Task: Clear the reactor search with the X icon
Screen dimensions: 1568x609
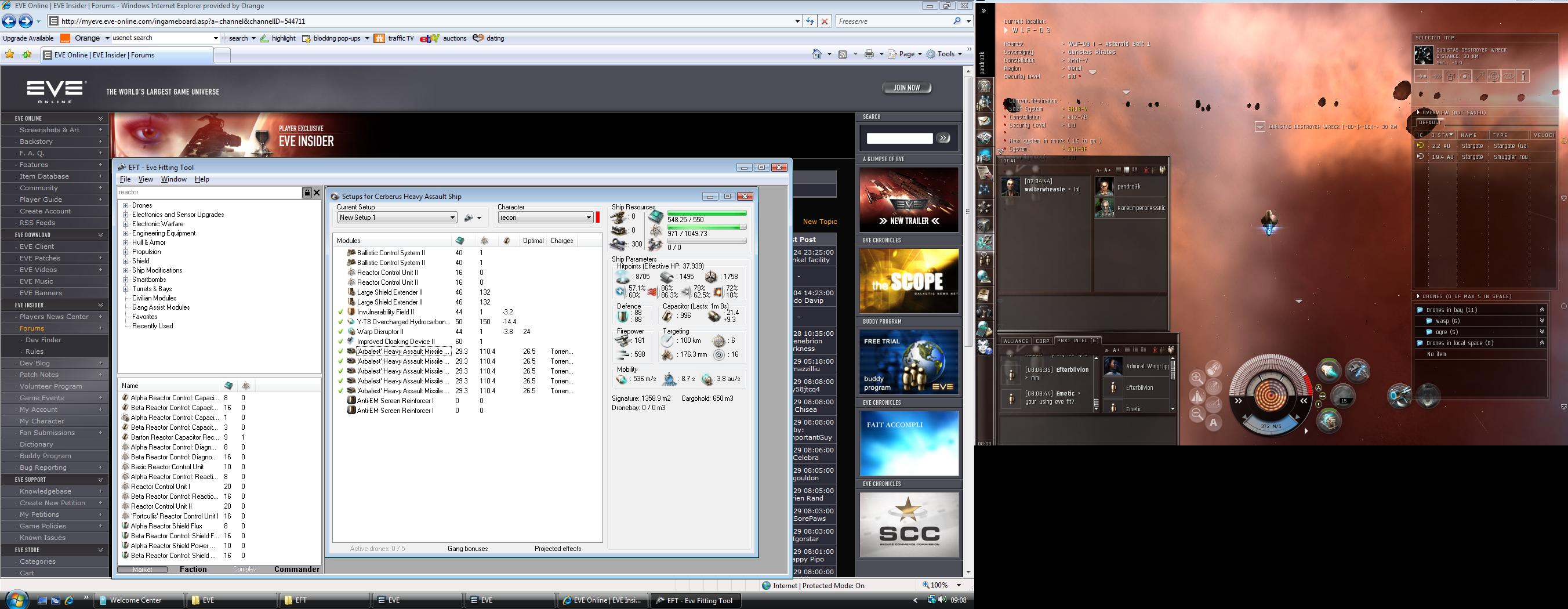Action: [317, 193]
